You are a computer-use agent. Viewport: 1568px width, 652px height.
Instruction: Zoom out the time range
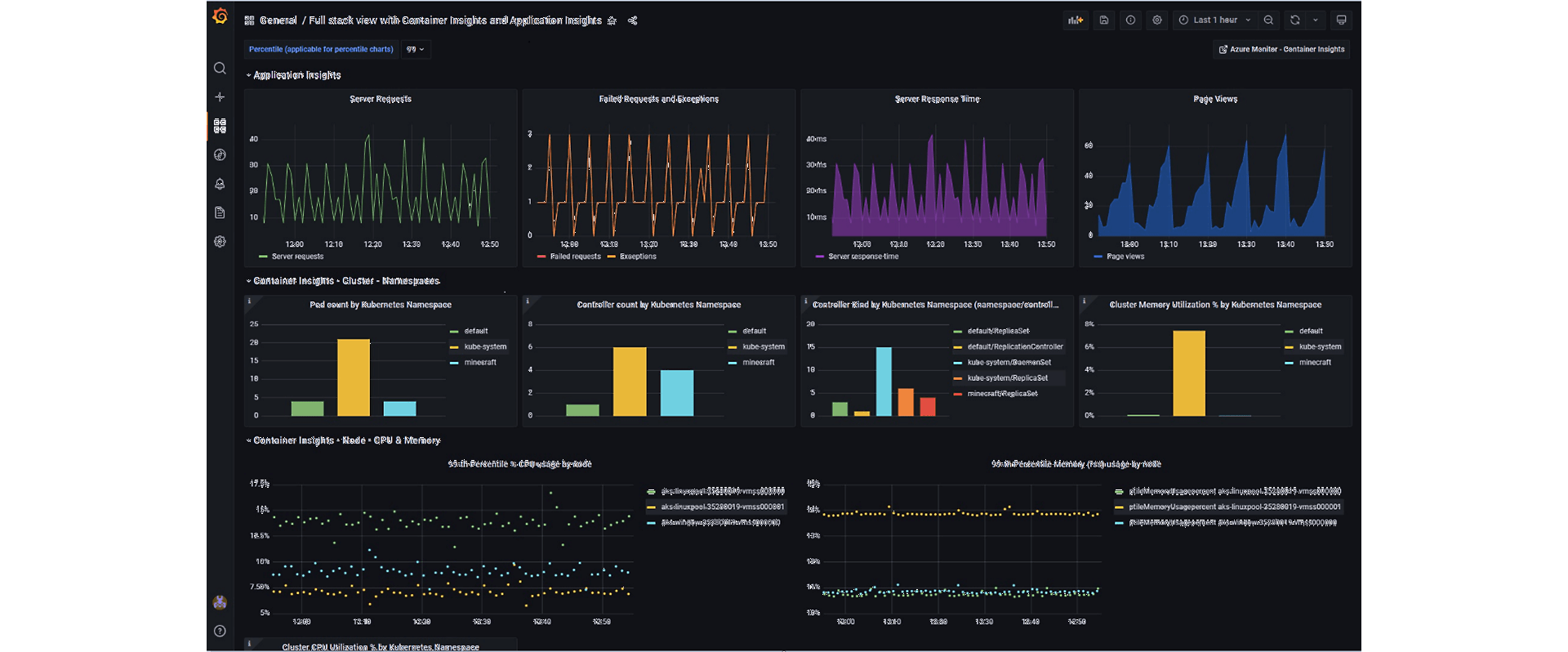pyautogui.click(x=1268, y=20)
